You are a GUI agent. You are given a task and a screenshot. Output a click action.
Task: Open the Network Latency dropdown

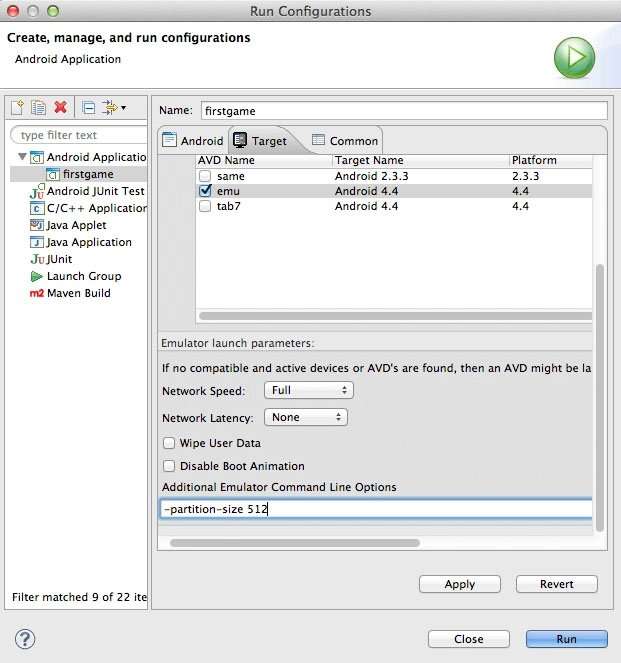[306, 417]
